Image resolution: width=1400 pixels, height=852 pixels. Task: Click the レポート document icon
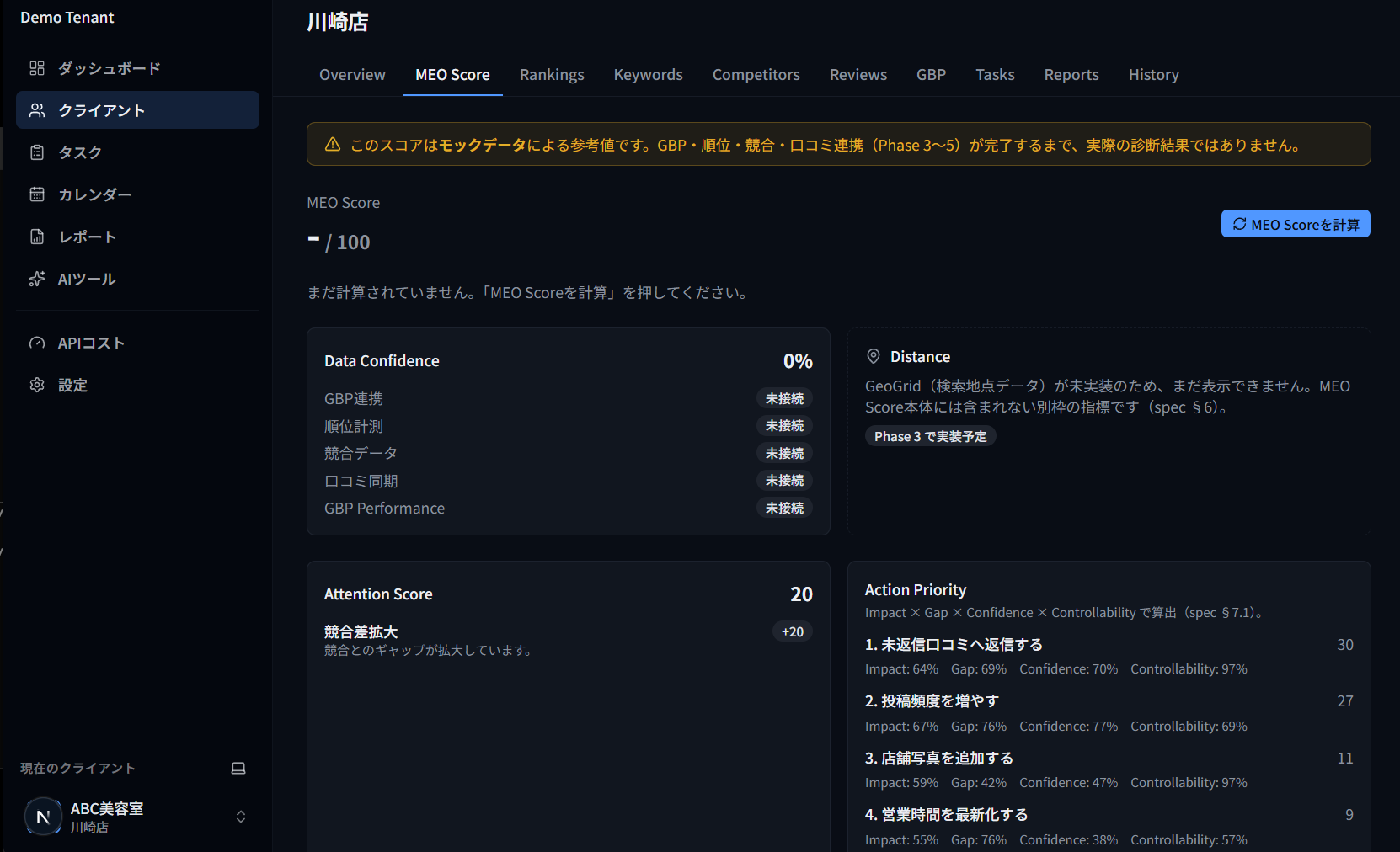37,237
